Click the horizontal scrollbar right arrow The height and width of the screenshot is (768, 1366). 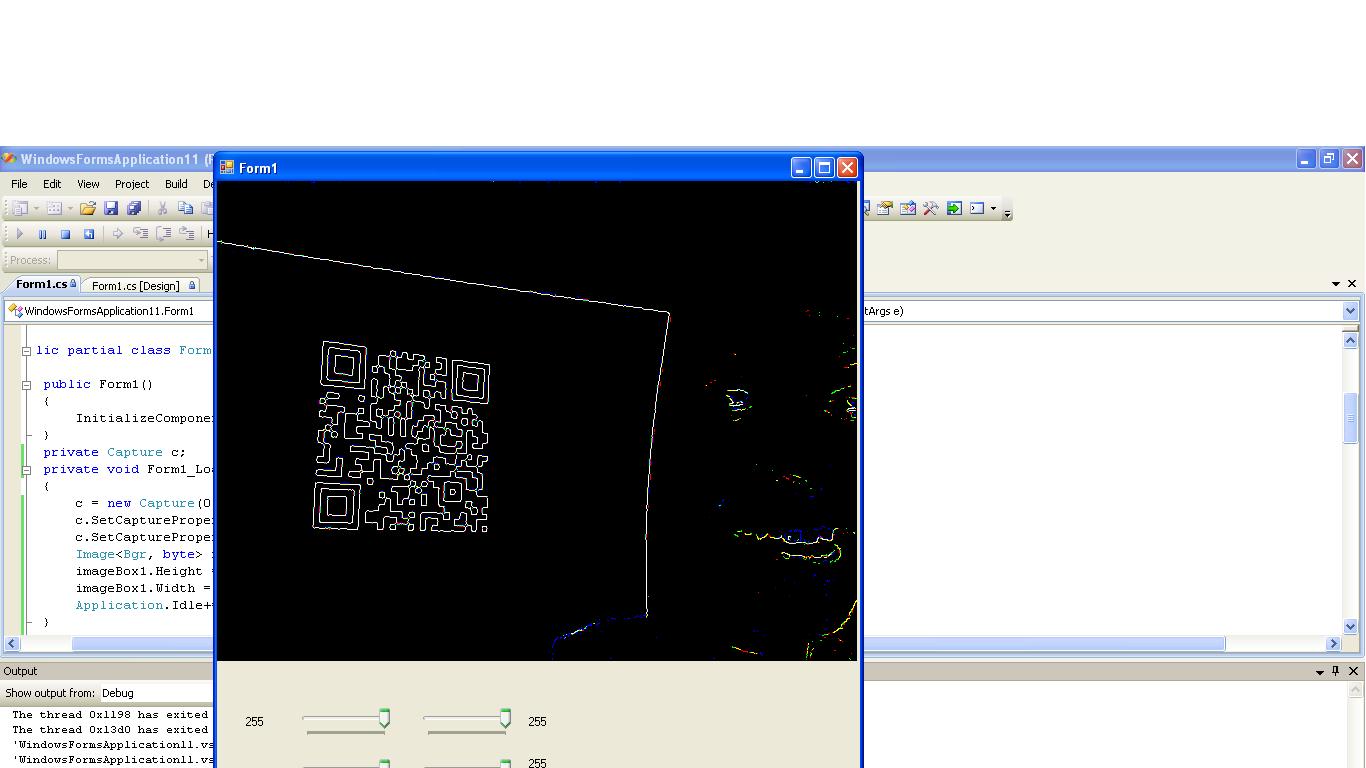1333,643
